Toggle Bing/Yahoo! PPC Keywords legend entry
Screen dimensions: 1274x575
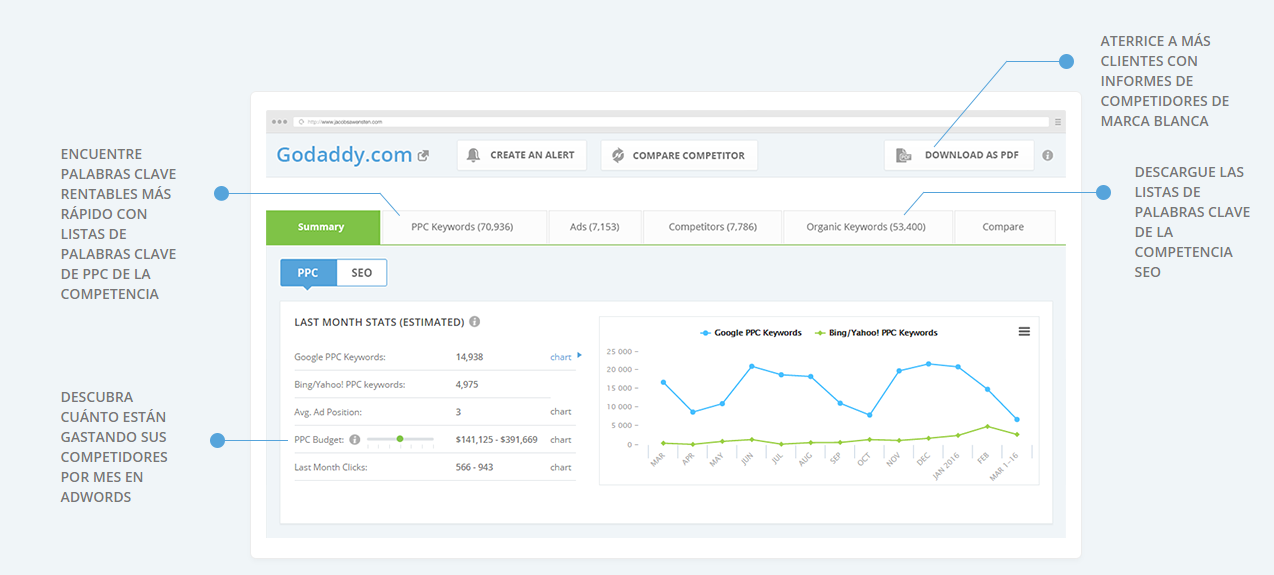tap(876, 332)
